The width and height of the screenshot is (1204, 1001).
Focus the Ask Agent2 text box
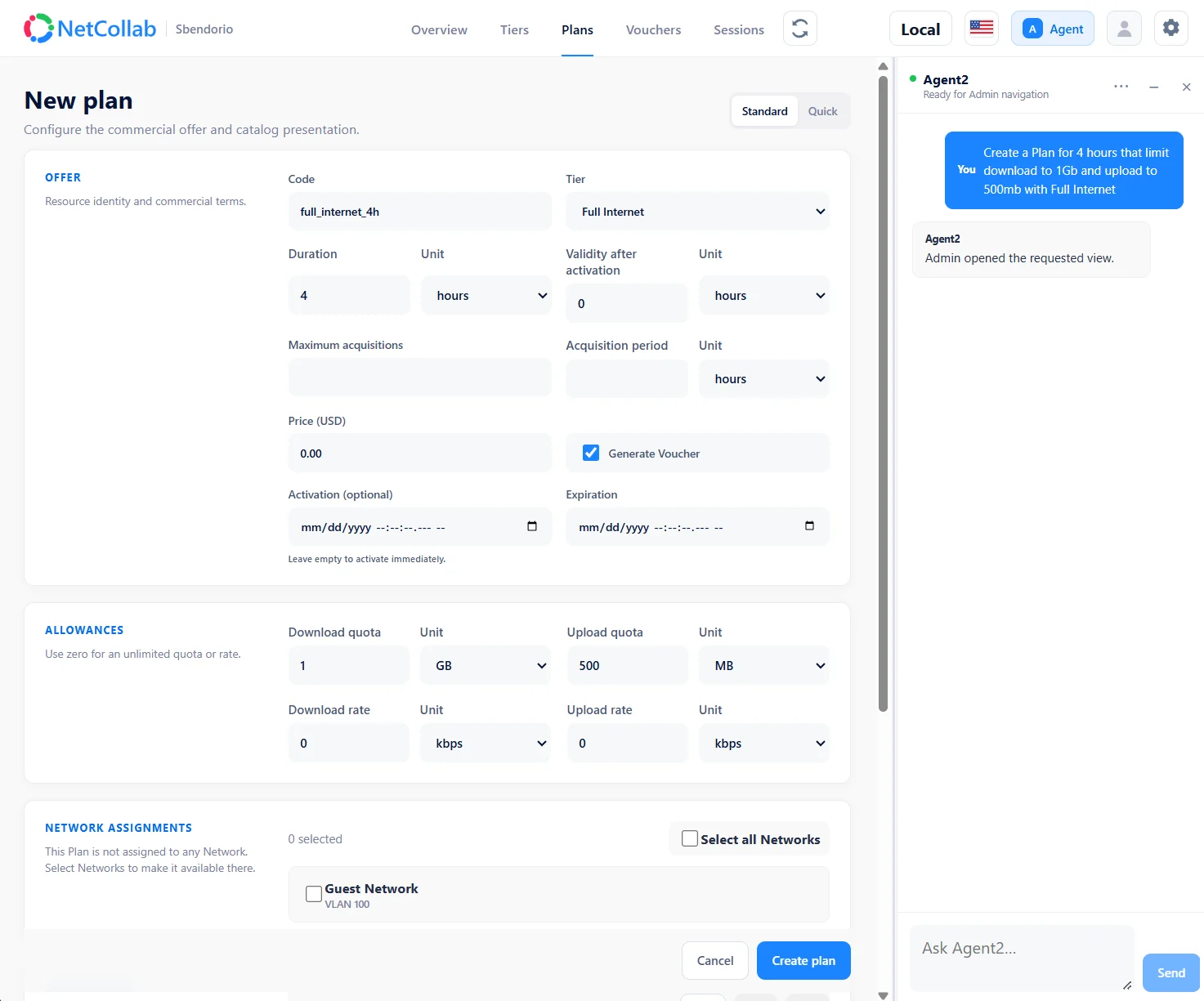pos(1022,958)
